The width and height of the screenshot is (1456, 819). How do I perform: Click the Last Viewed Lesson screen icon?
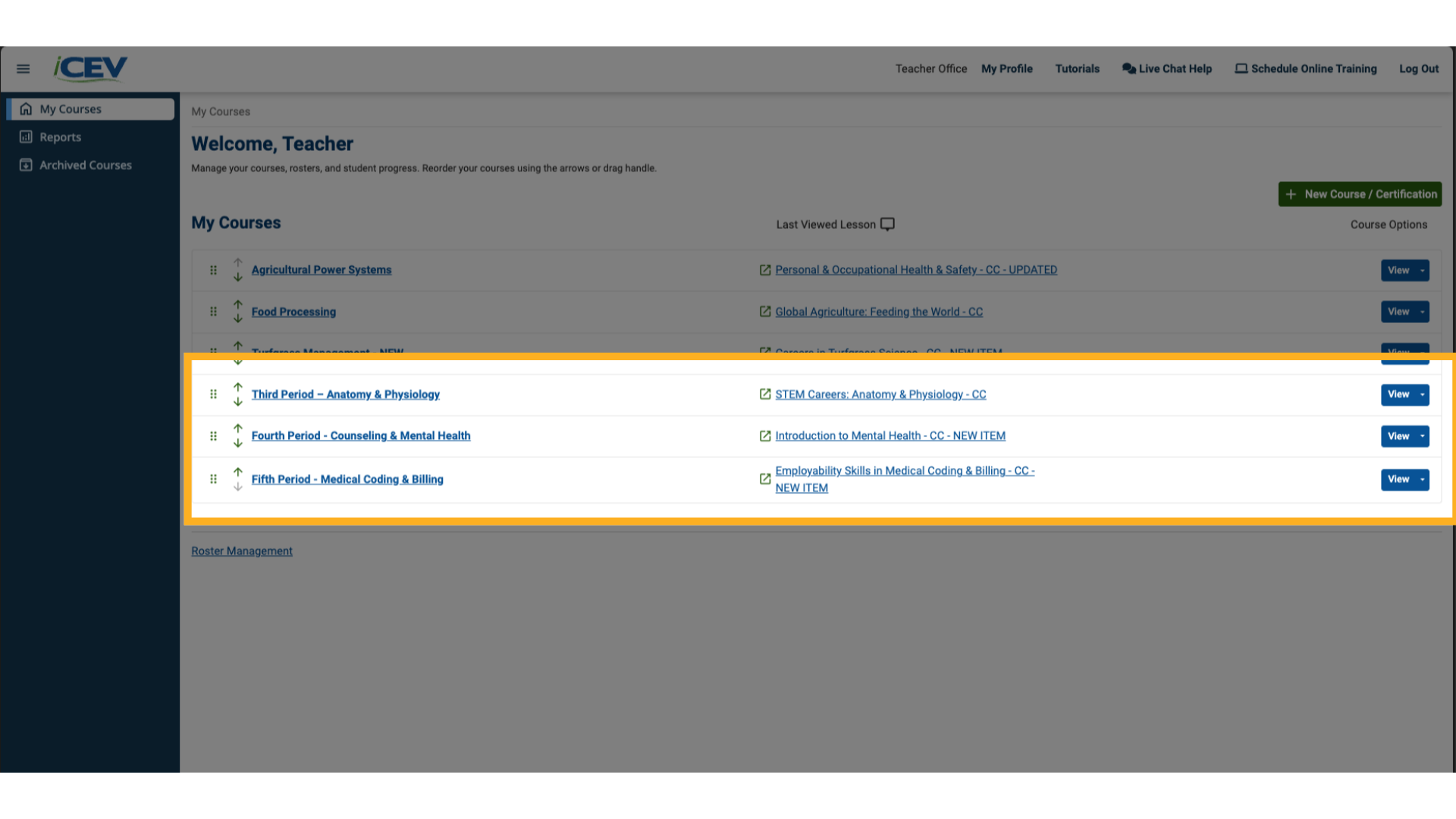[x=886, y=224]
